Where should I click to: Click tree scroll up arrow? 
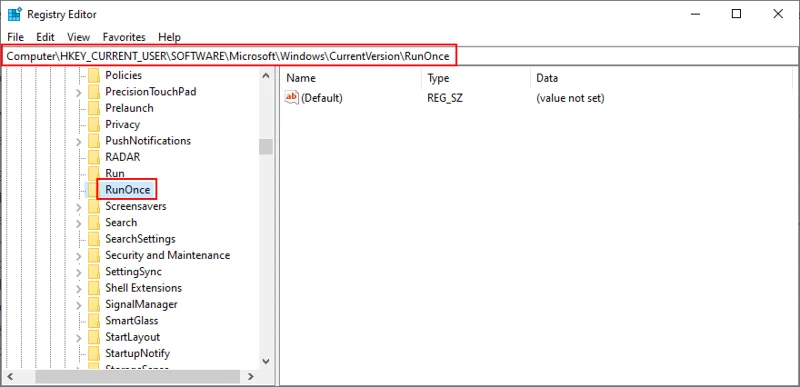point(265,75)
